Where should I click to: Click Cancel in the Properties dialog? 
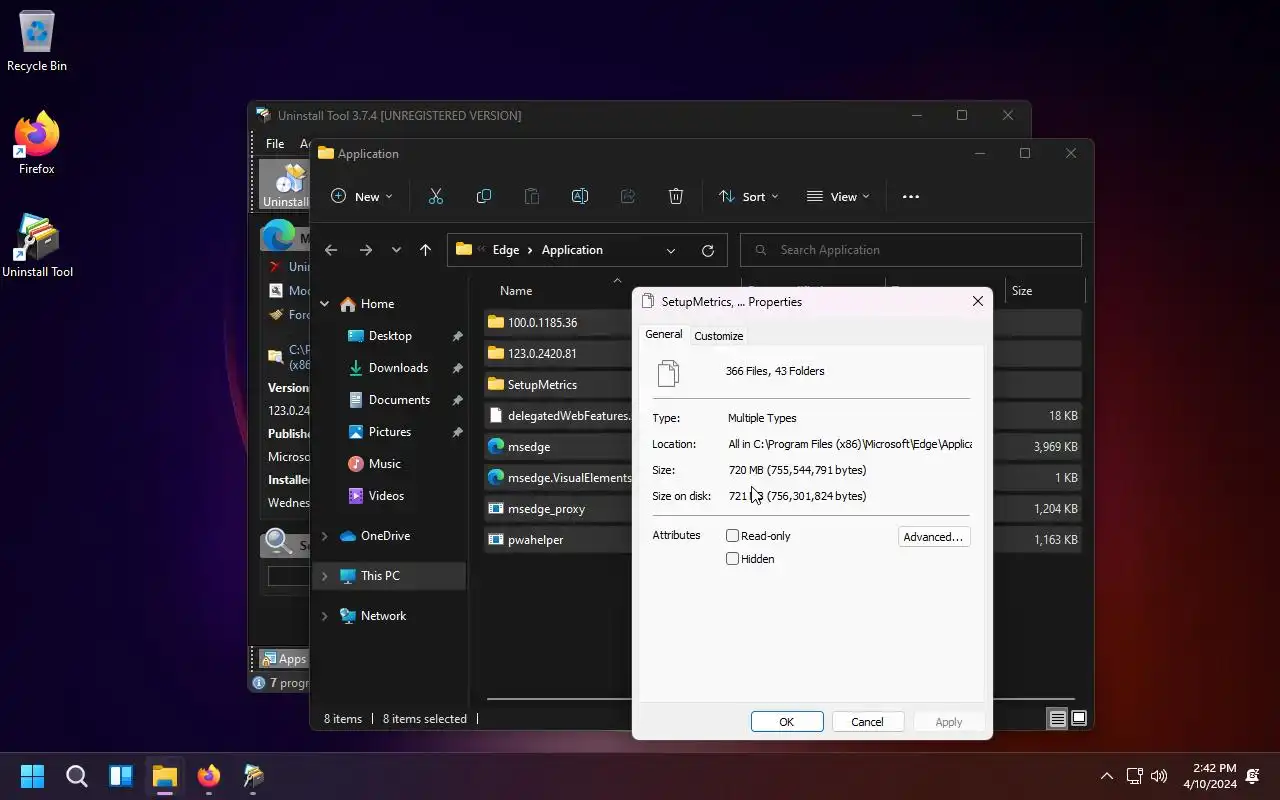point(867,722)
